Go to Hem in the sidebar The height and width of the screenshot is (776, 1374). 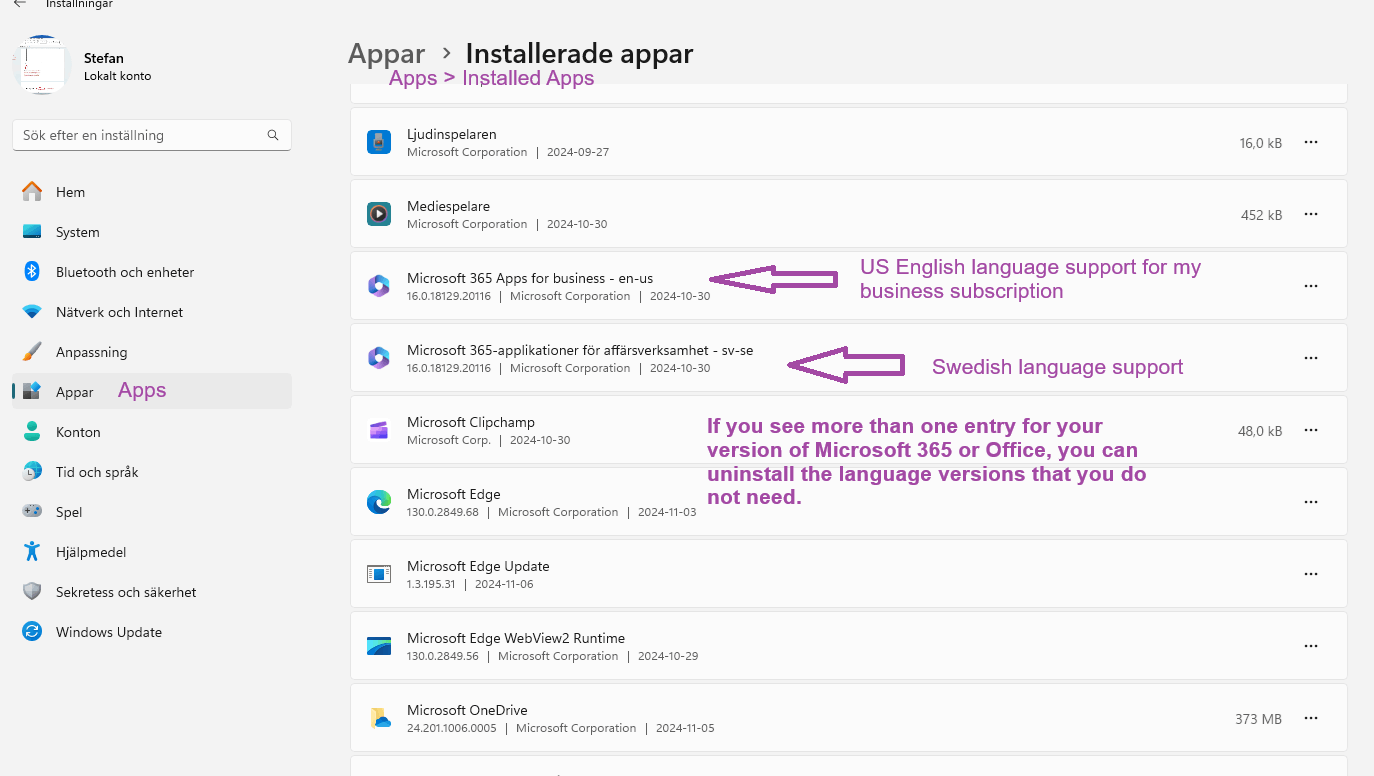(x=70, y=192)
